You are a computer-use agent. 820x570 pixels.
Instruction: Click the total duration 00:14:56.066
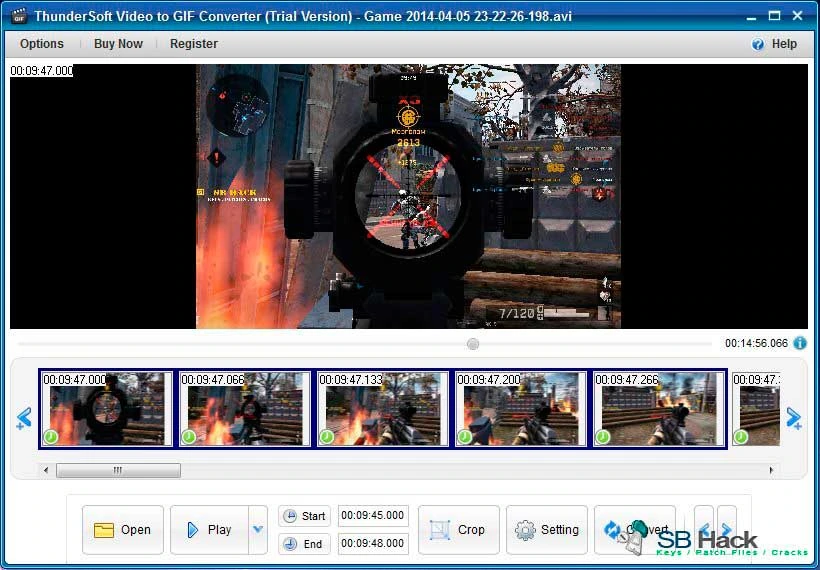(756, 343)
